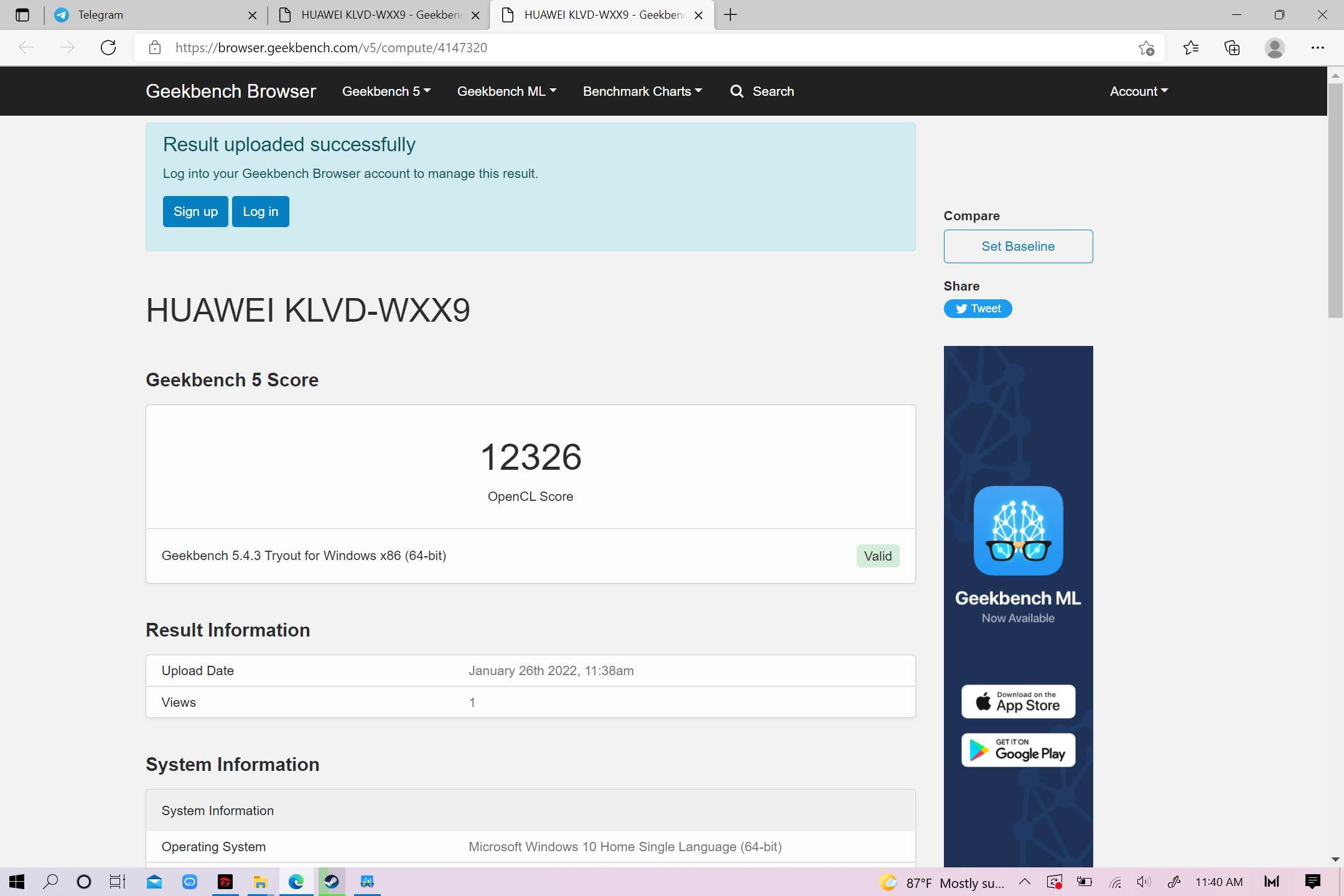Click the upload date January 26th 2022
This screenshot has width=1344, height=896.
551,671
